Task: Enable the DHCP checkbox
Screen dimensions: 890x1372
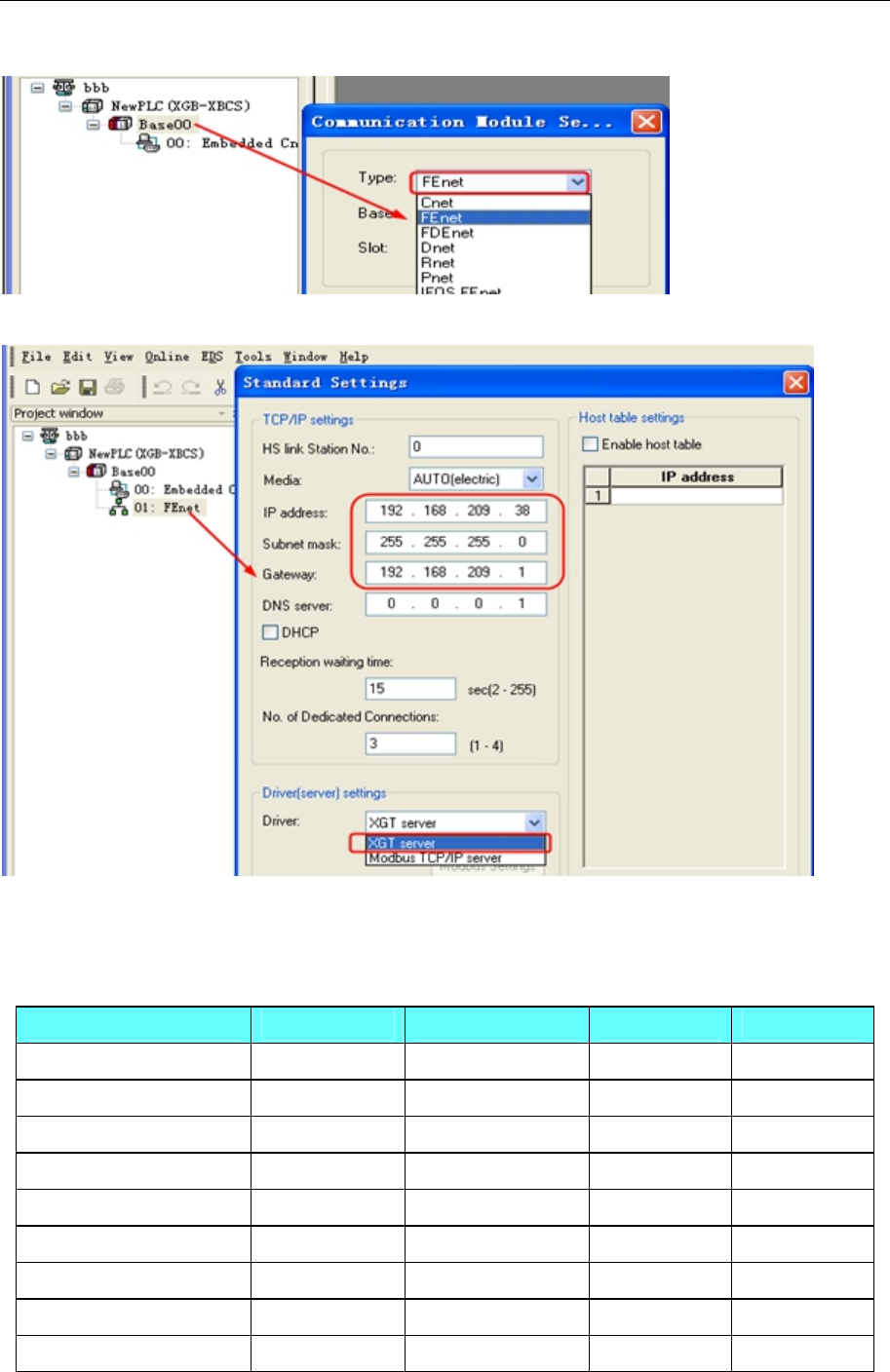Action: point(271,632)
